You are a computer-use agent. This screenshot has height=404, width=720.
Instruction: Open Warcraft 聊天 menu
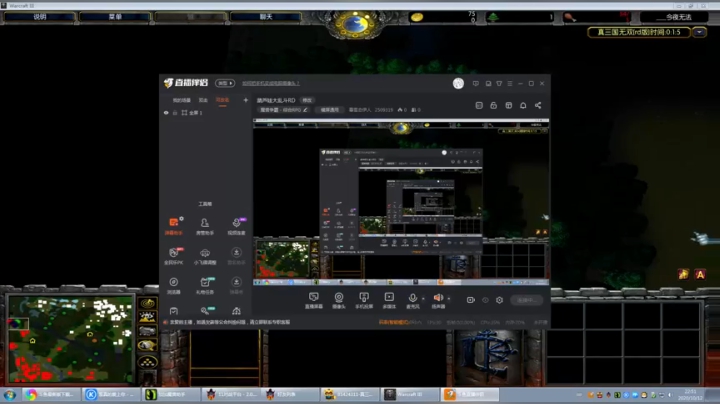pyautogui.click(x=266, y=17)
